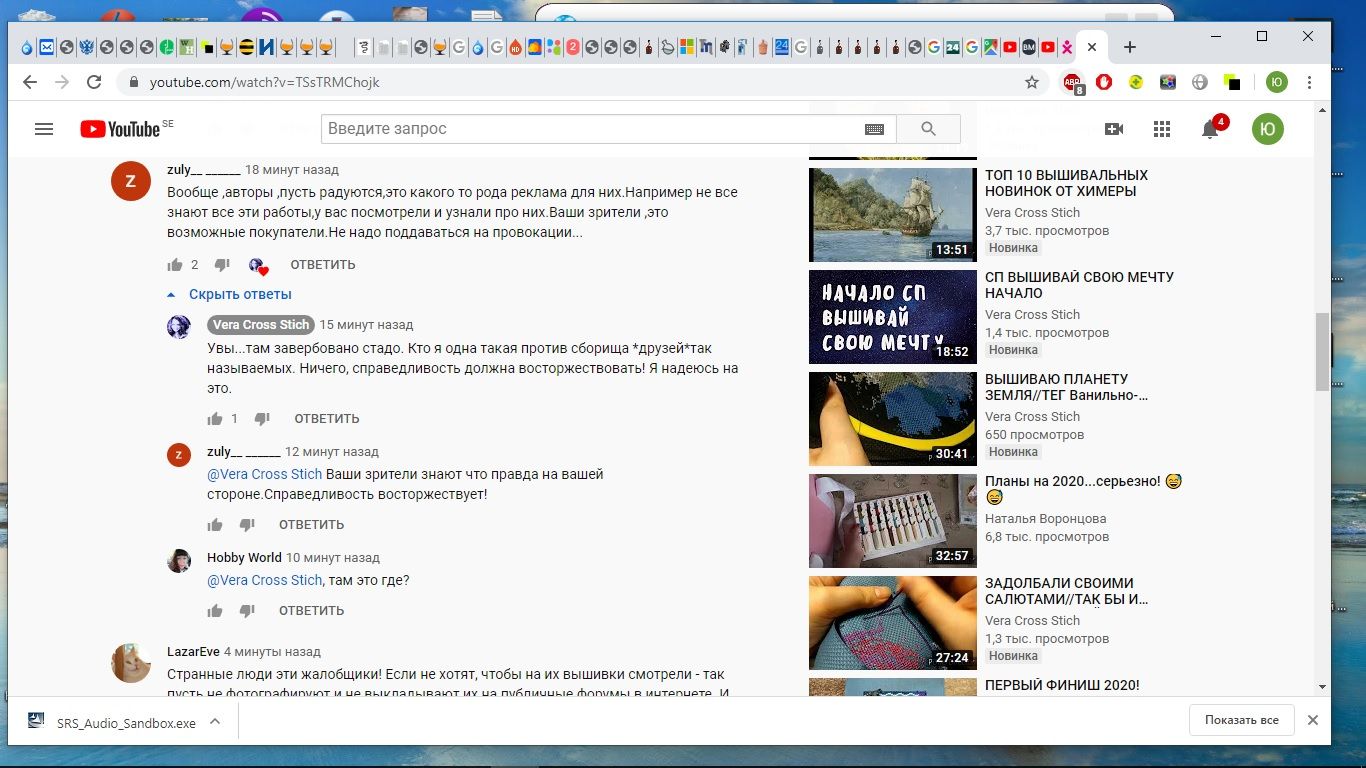
Task: Click the YouTube logo to go home
Action: 120,129
